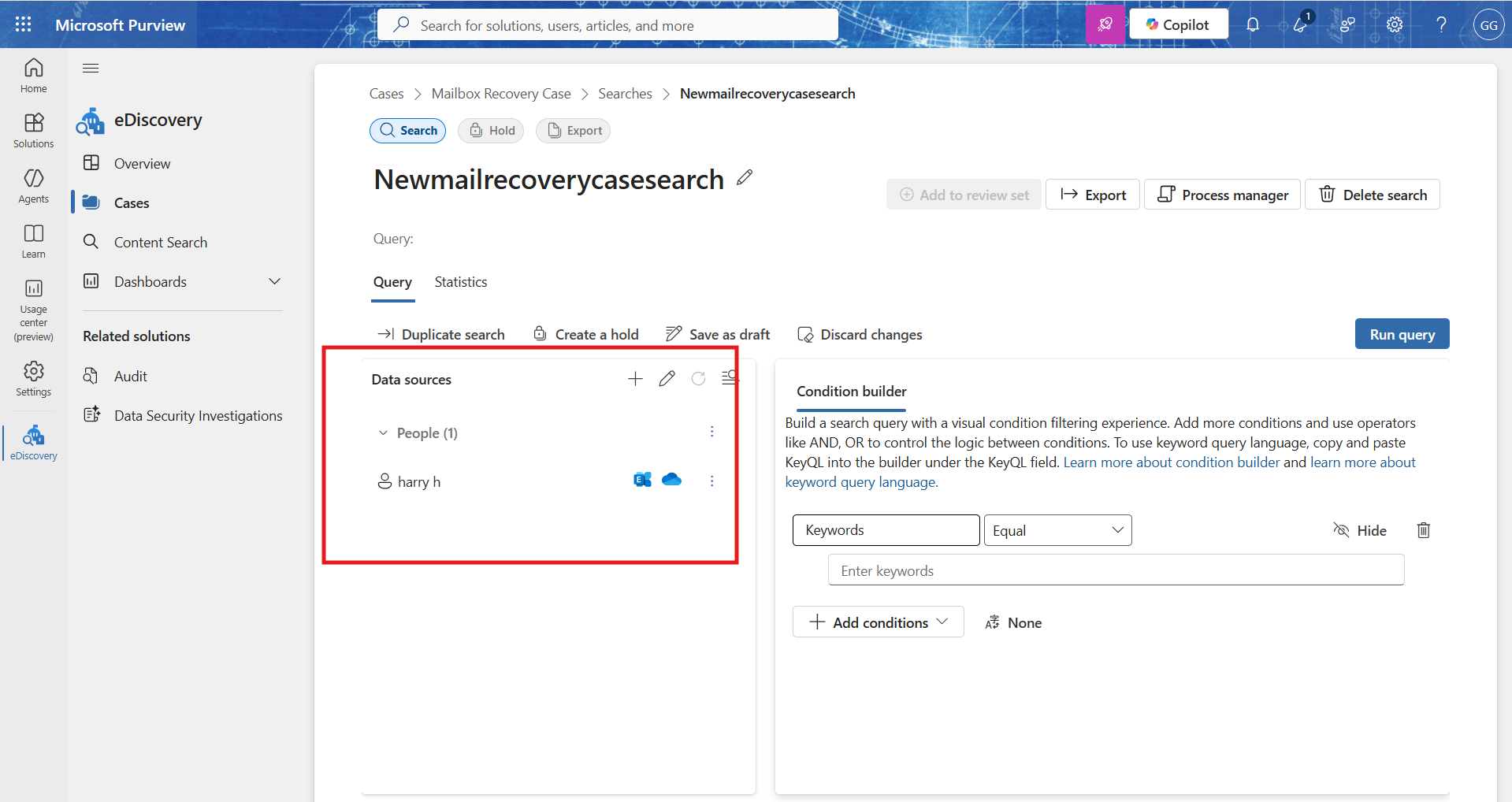Open the help question mark icon

click(1441, 24)
